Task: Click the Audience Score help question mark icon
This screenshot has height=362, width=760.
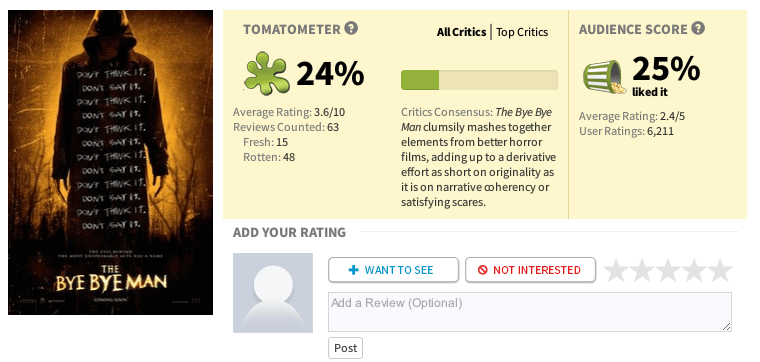Action: 698,29
